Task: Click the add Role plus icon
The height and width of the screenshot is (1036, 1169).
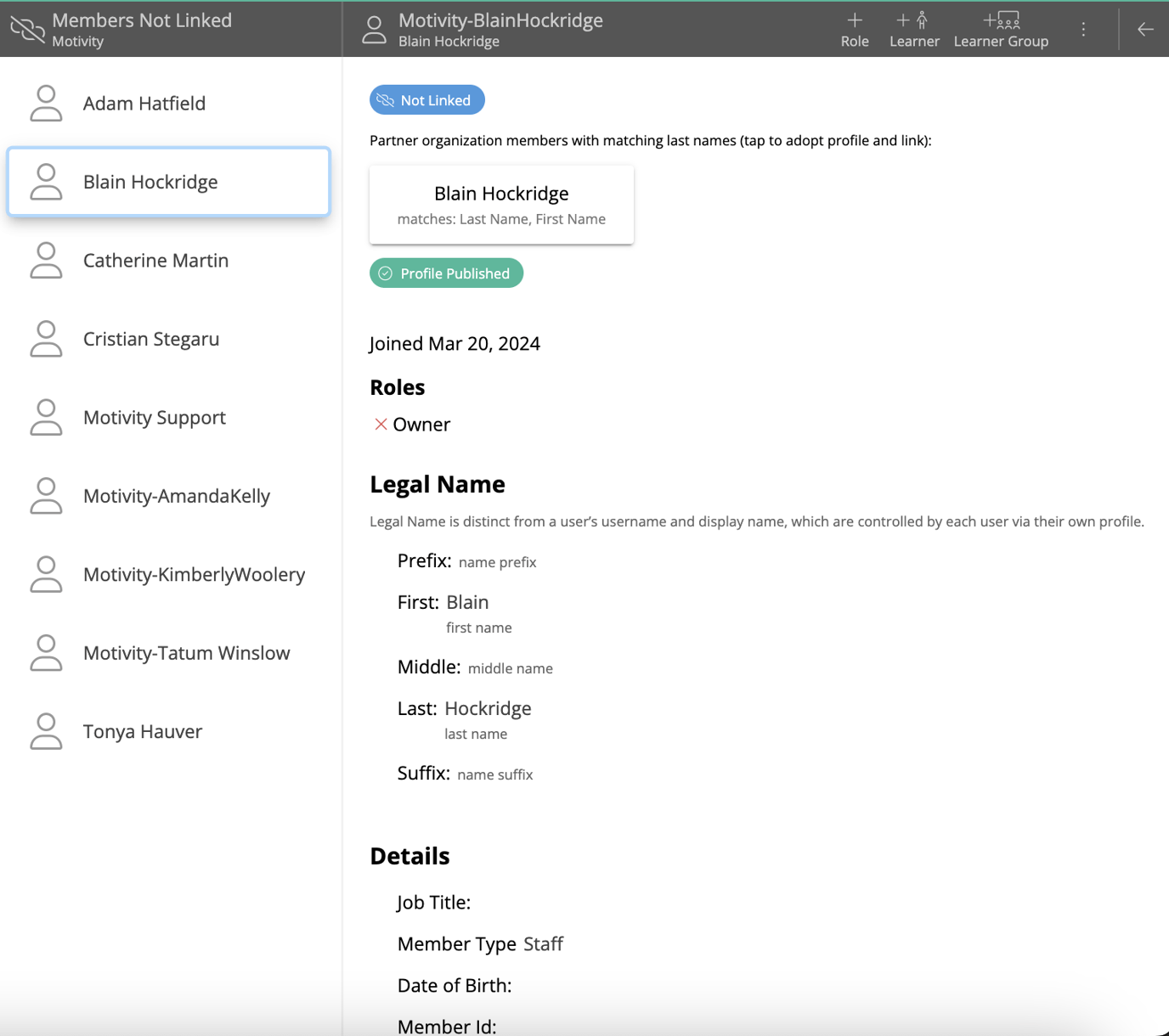Action: pos(855,21)
